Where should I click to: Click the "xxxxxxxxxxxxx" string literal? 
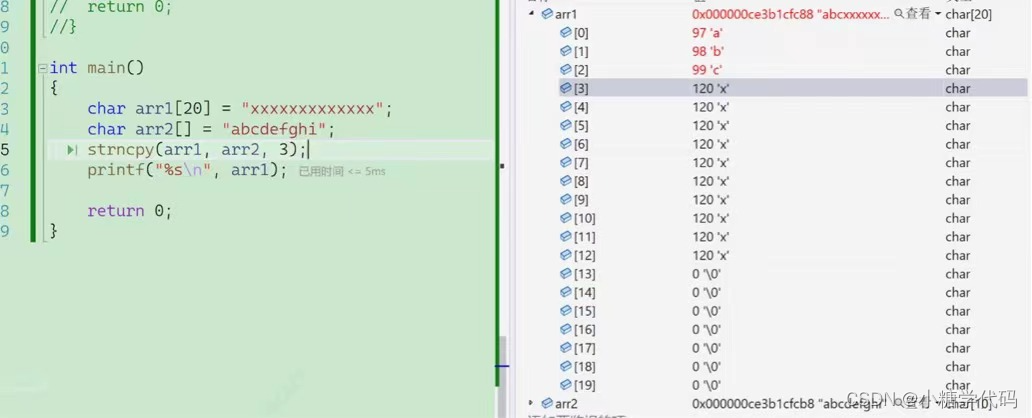click(x=312, y=109)
